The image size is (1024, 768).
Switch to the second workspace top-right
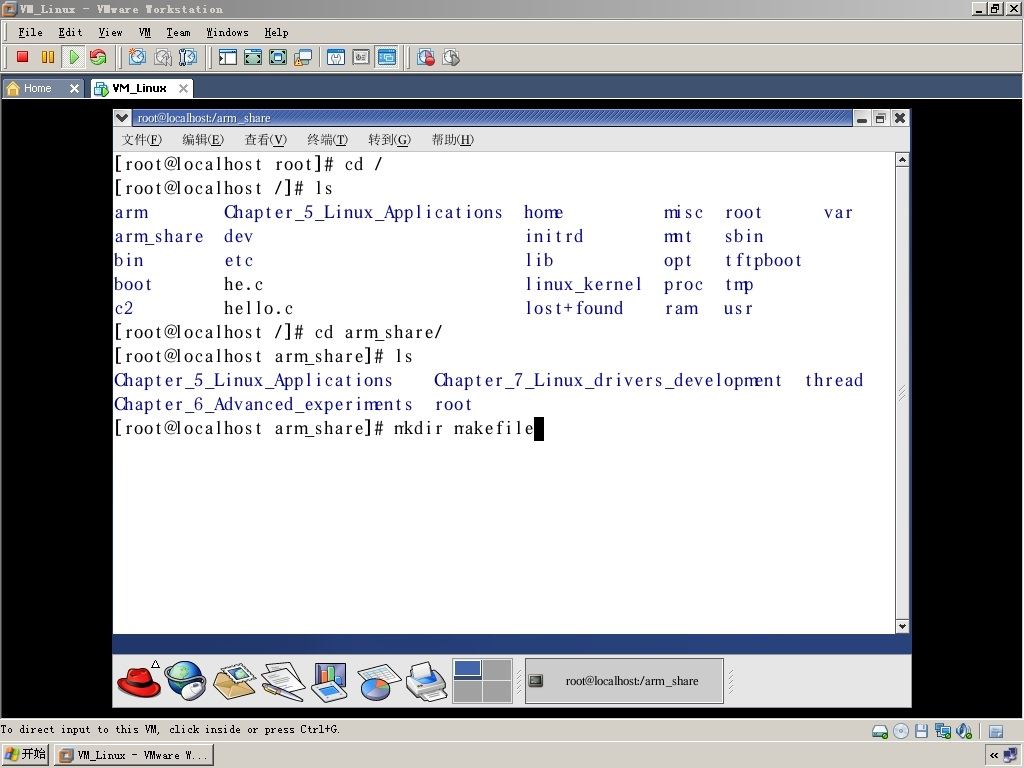click(497, 670)
